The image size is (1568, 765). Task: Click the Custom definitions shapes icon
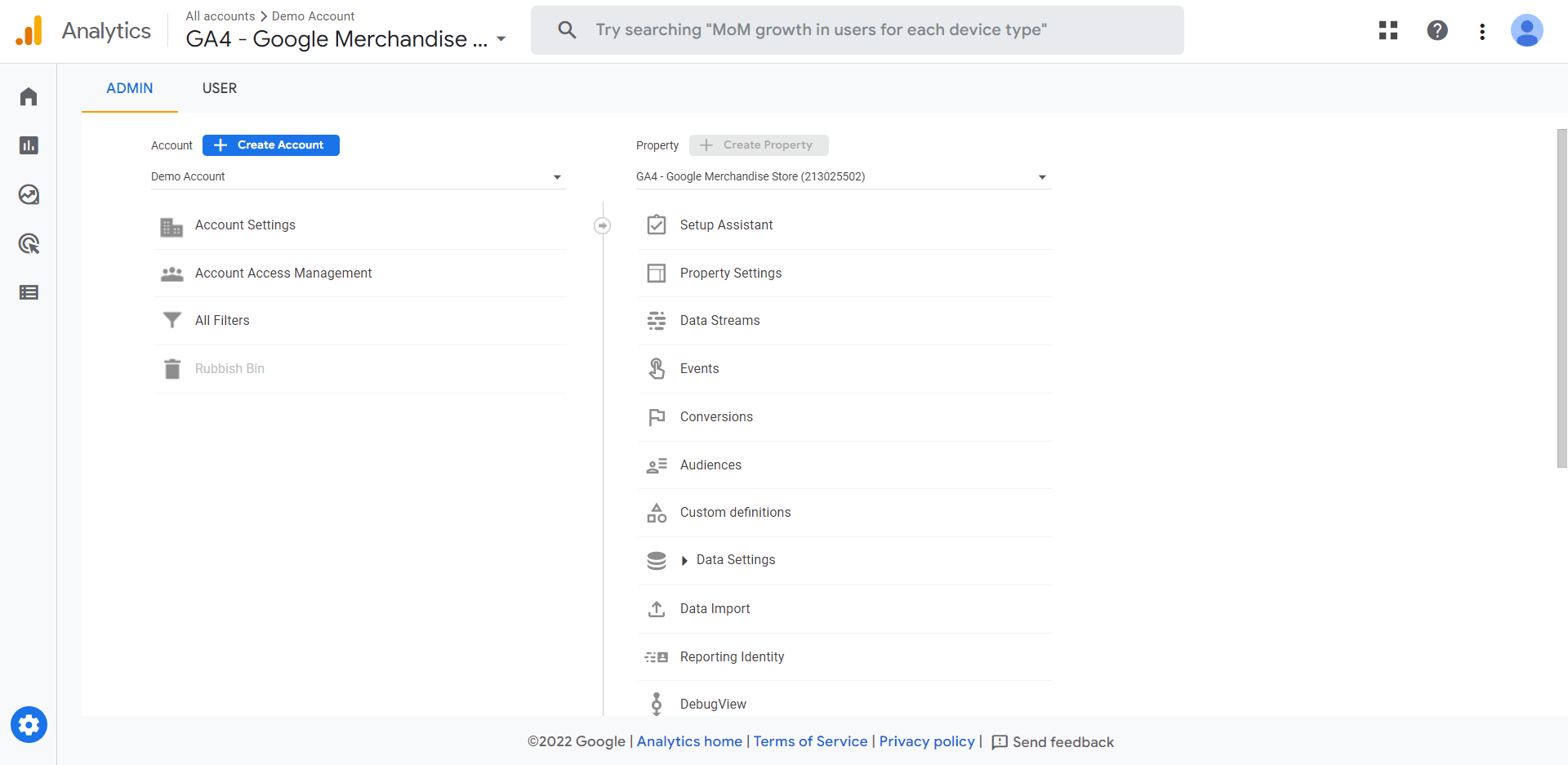[x=657, y=513]
